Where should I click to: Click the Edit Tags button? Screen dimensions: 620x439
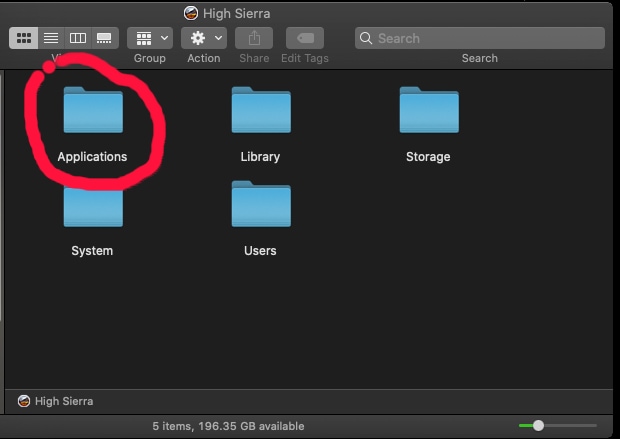[x=305, y=38]
